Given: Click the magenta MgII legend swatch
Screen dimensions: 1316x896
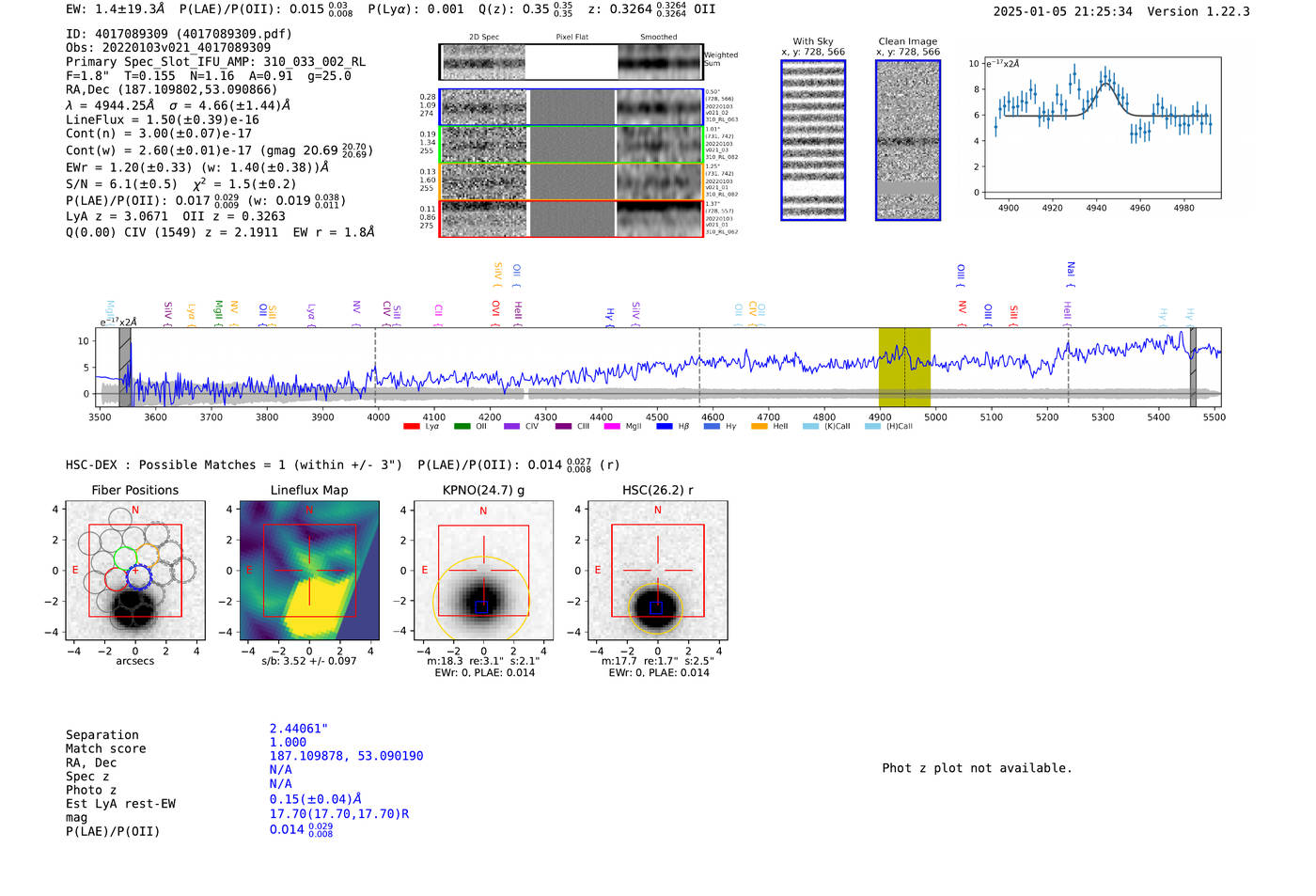Looking at the screenshot, I should pos(612,427).
